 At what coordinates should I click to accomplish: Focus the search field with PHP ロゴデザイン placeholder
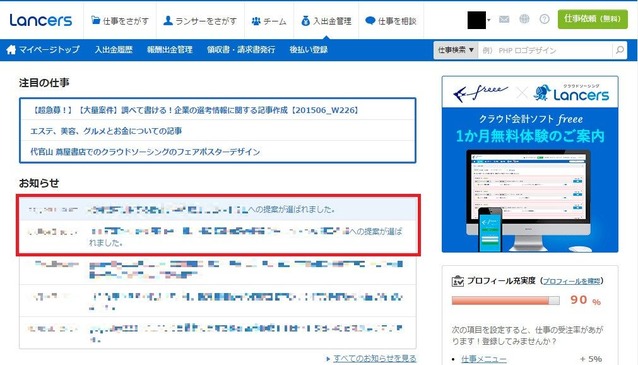545,50
